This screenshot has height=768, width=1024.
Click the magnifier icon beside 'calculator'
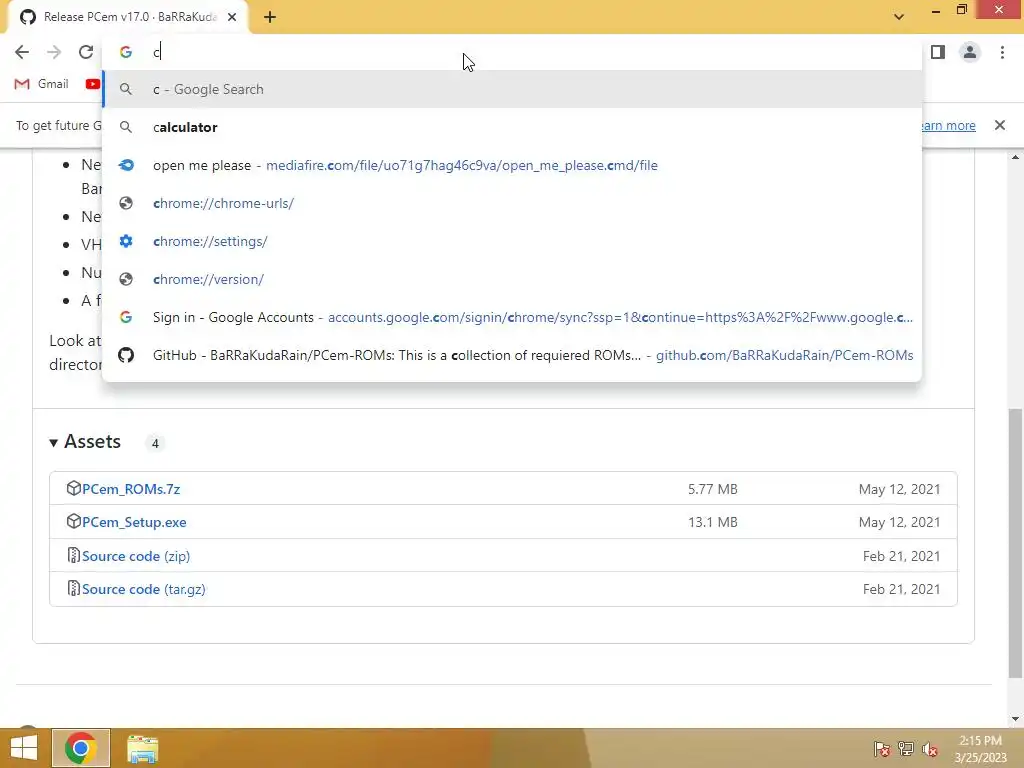click(126, 127)
